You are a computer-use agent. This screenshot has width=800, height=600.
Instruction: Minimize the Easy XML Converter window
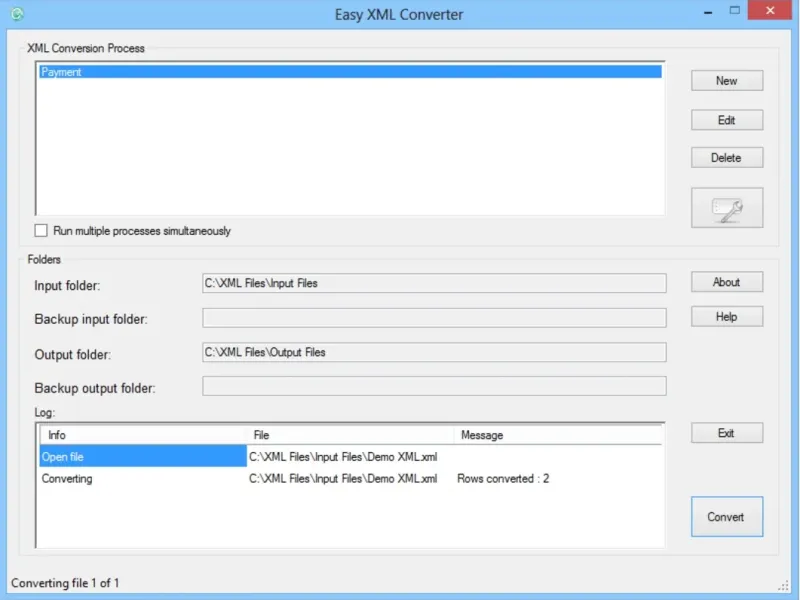coord(708,11)
